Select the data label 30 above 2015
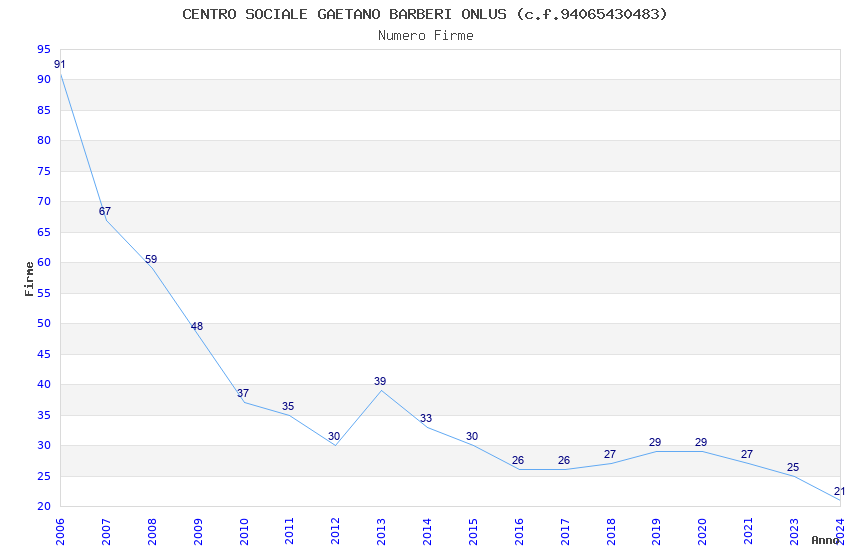 [x=472, y=437]
